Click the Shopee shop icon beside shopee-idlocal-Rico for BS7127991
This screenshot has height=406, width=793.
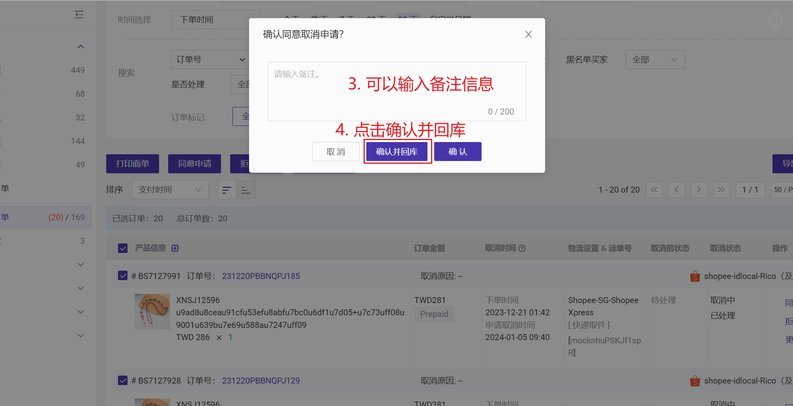pyautogui.click(x=695, y=276)
